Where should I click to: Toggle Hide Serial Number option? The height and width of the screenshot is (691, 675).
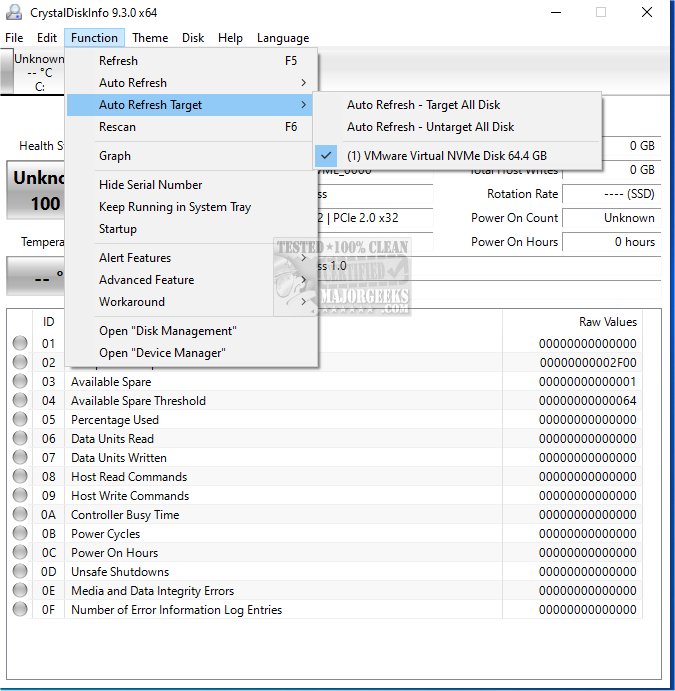coord(150,185)
